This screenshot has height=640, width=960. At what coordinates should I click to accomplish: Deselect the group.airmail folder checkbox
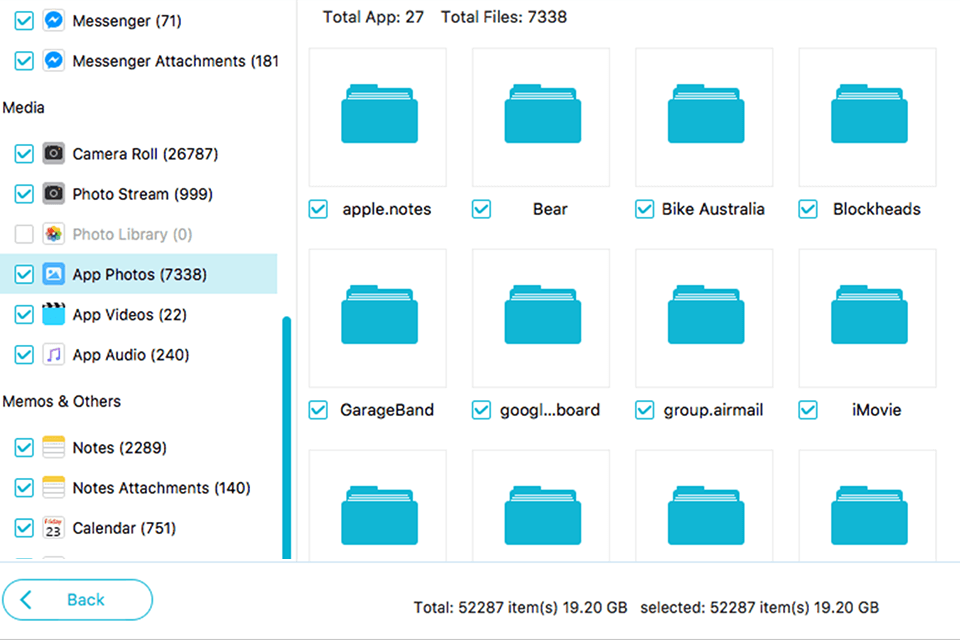pos(645,410)
